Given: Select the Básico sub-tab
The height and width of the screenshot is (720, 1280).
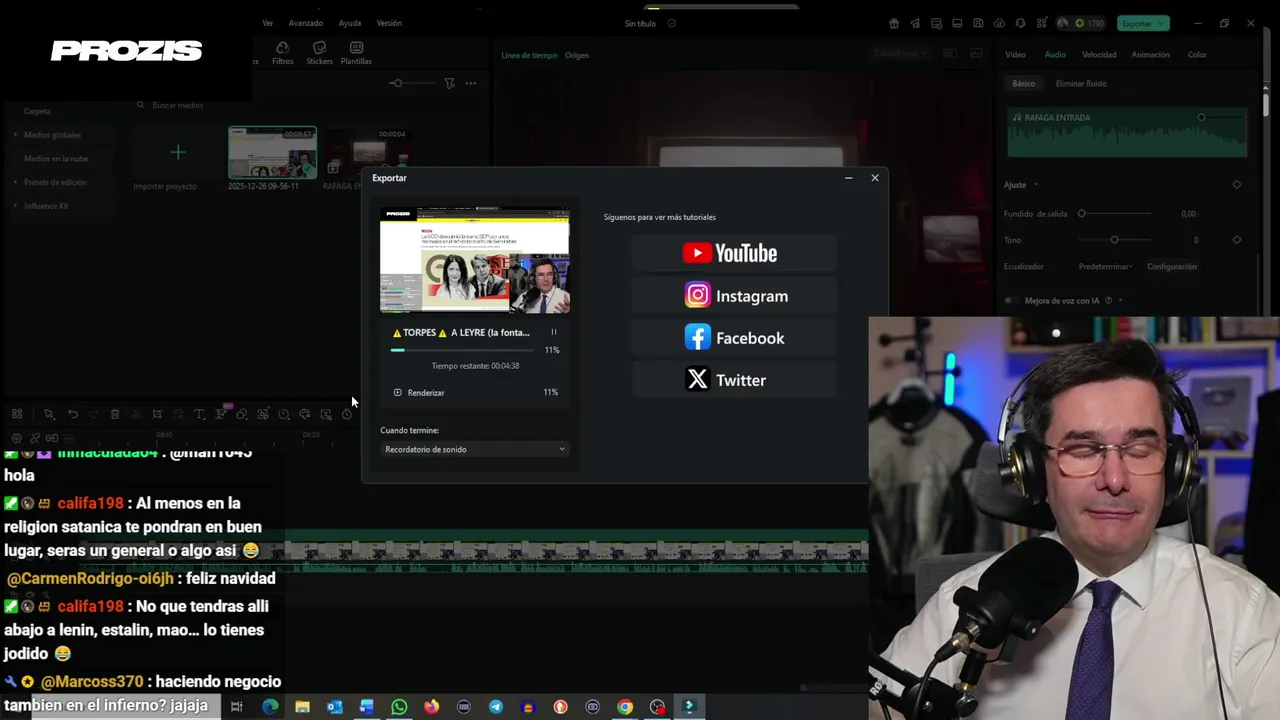Looking at the screenshot, I should point(1023,84).
